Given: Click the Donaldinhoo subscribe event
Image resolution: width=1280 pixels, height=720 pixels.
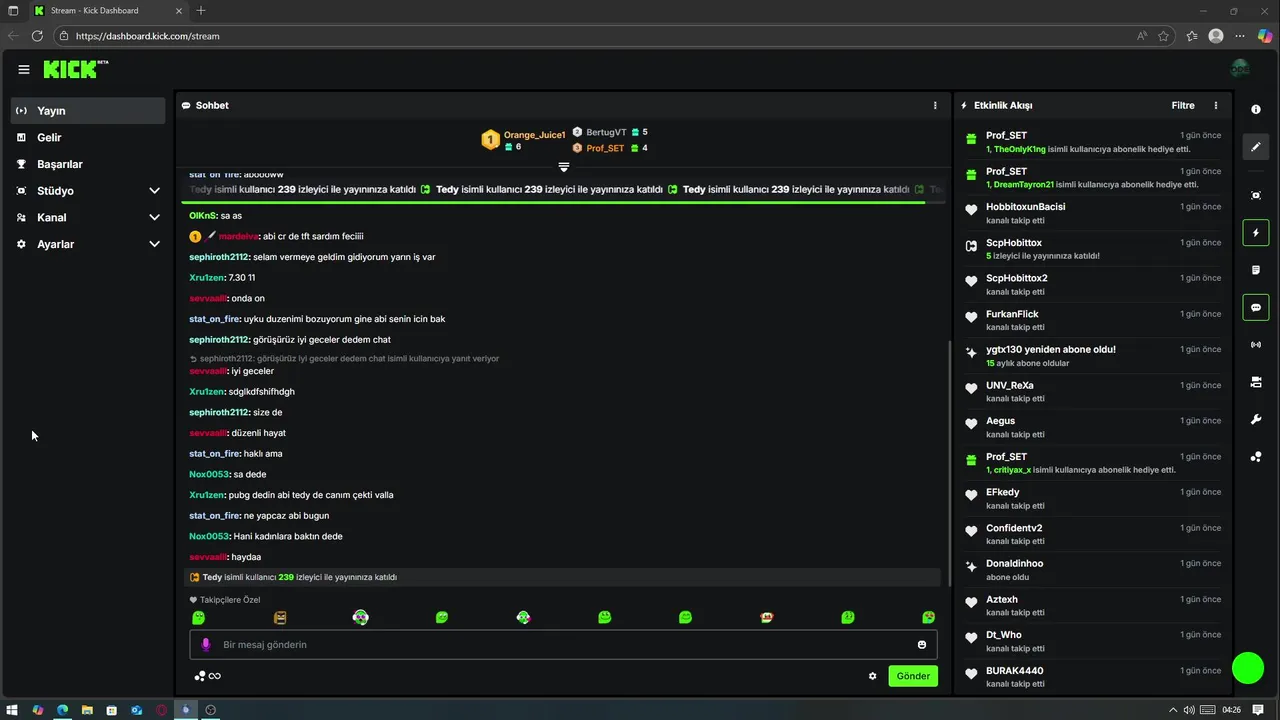Looking at the screenshot, I should [x=1091, y=569].
